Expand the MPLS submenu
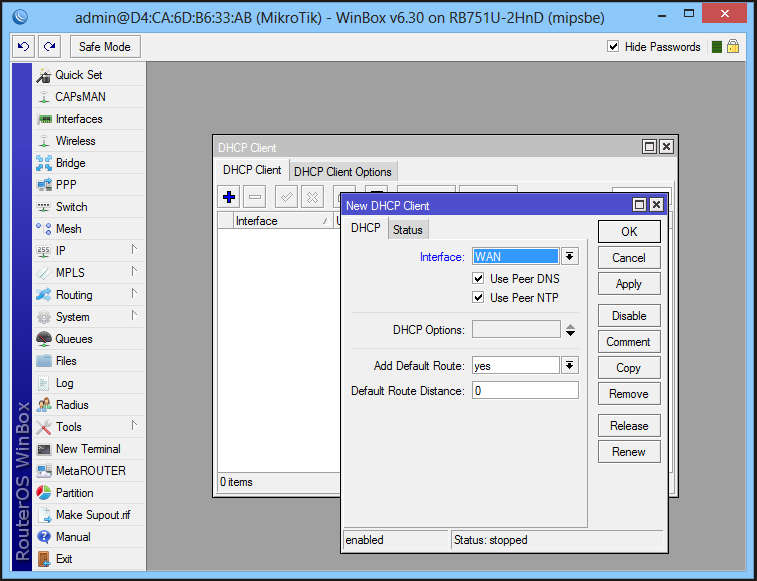 coord(134,271)
